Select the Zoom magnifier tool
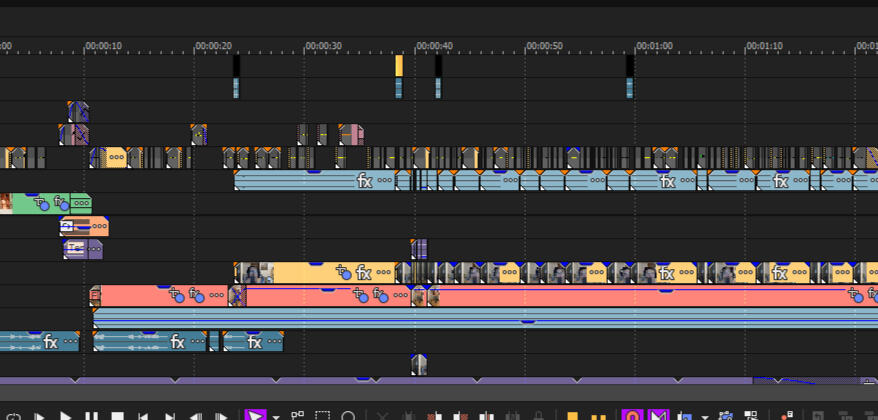The image size is (878, 420). [x=348, y=416]
